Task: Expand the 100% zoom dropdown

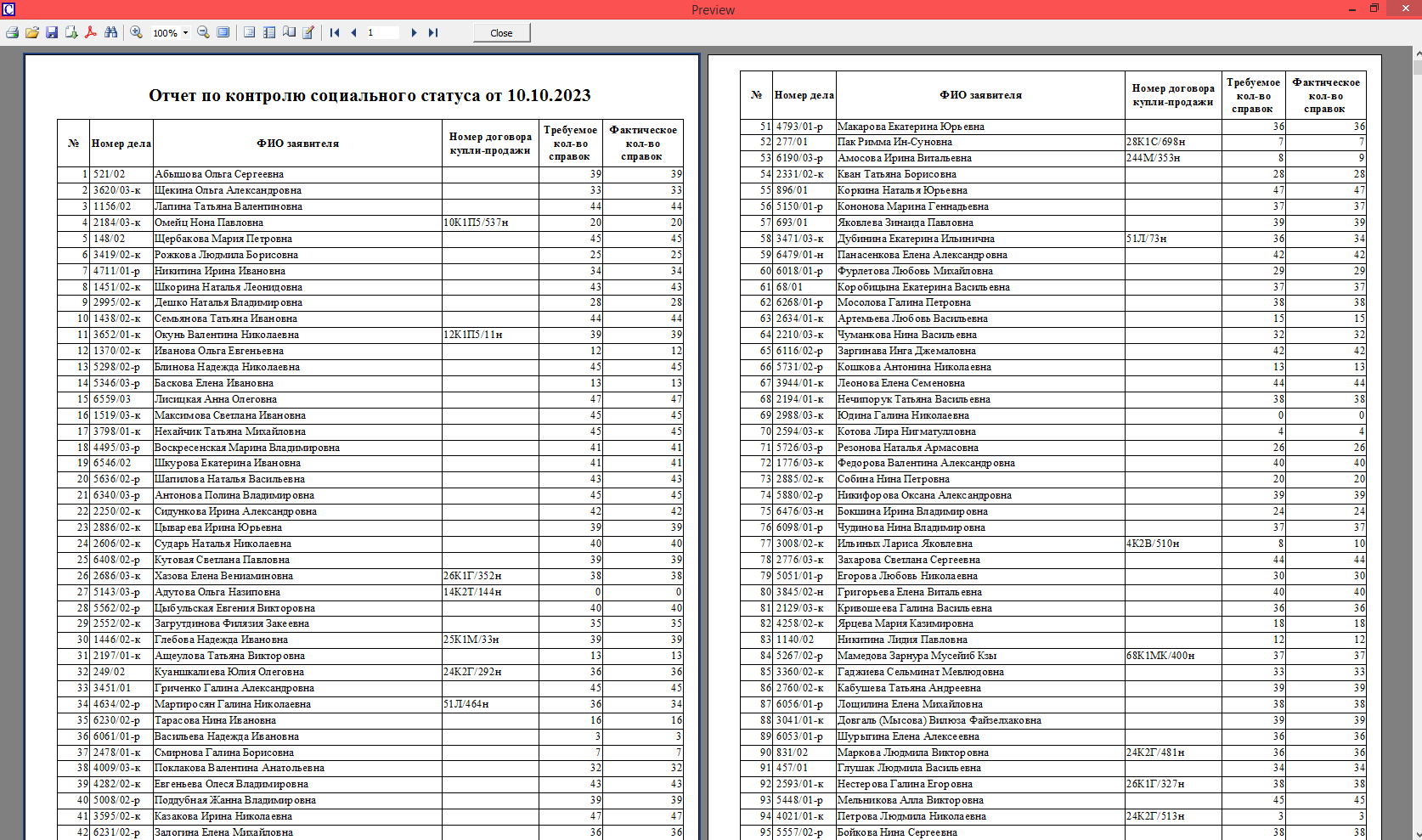Action: tap(185, 33)
